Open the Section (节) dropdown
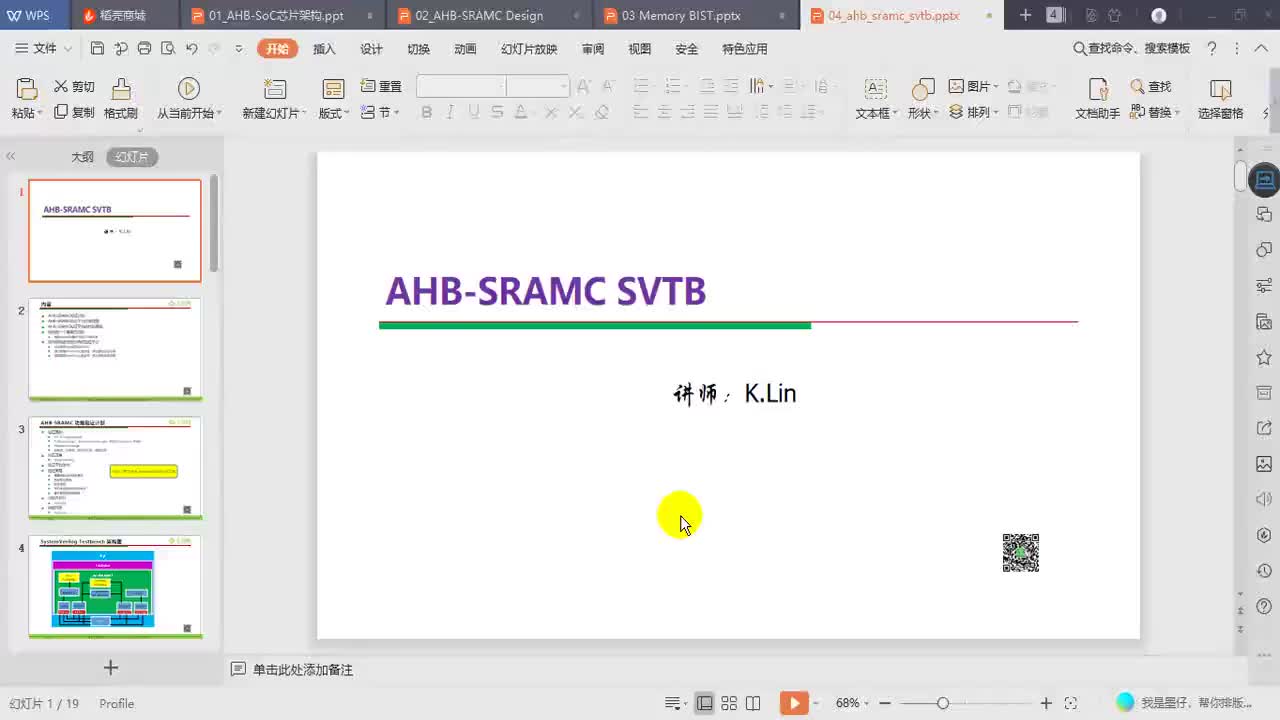The image size is (1280, 720). pos(379,112)
